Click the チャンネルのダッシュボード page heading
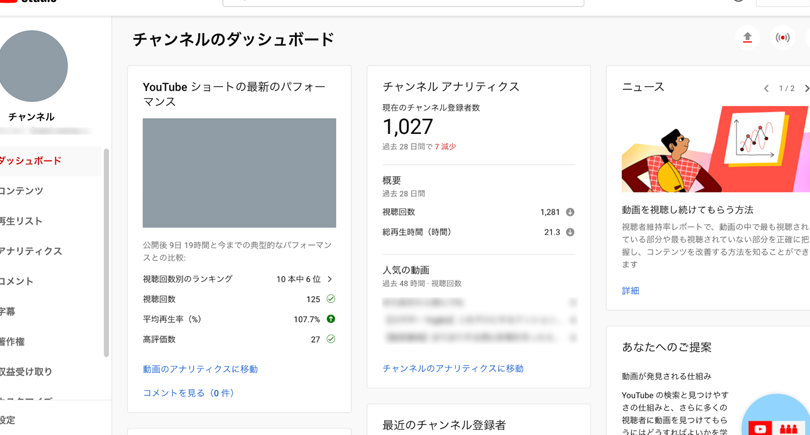The width and height of the screenshot is (810, 435). coord(233,39)
